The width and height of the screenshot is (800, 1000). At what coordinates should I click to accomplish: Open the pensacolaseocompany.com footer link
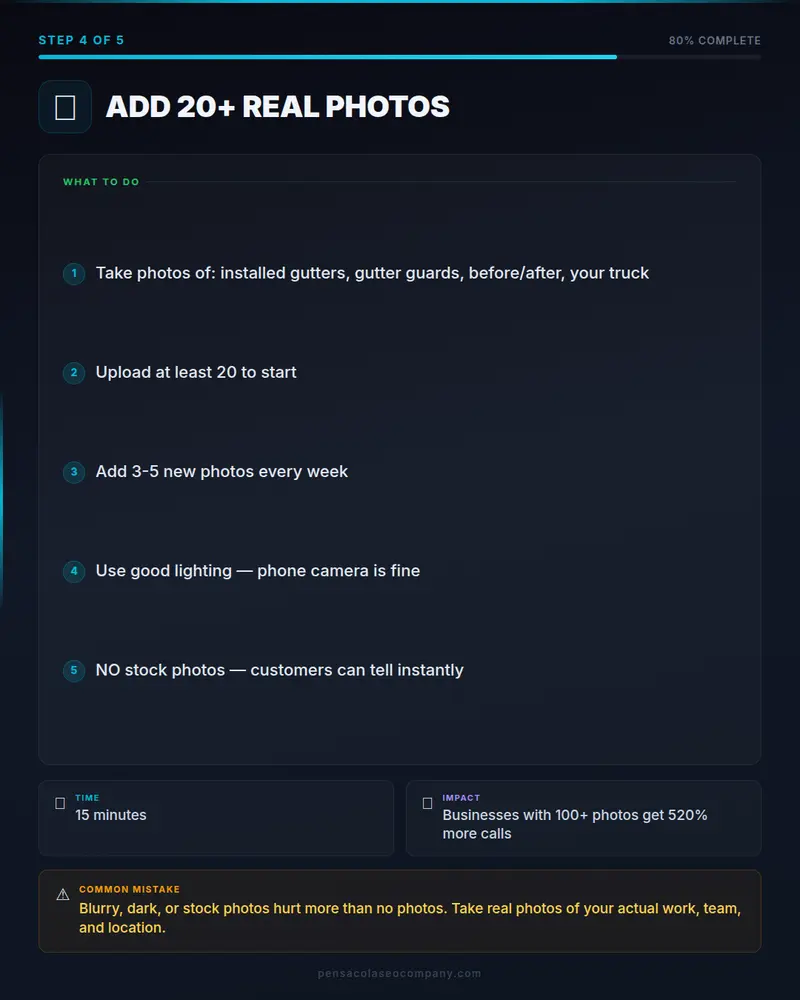[399, 973]
